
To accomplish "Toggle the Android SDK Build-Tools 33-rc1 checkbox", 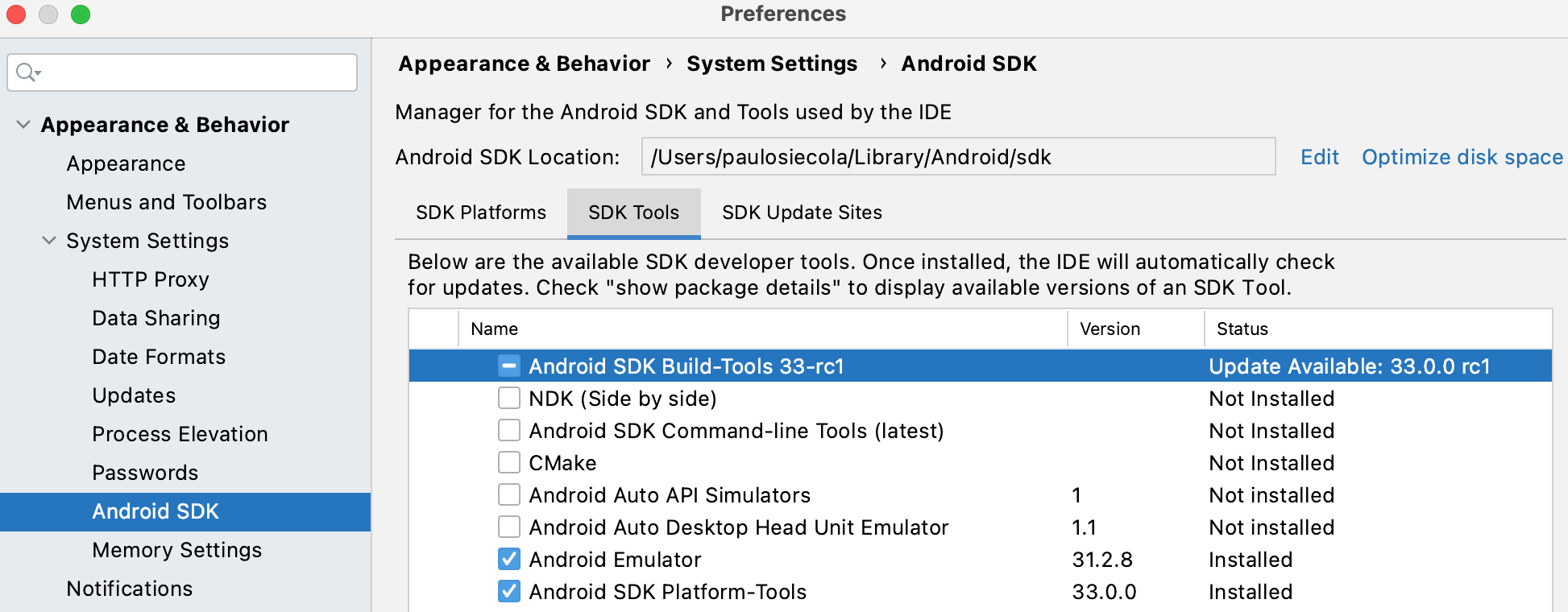I will click(508, 366).
